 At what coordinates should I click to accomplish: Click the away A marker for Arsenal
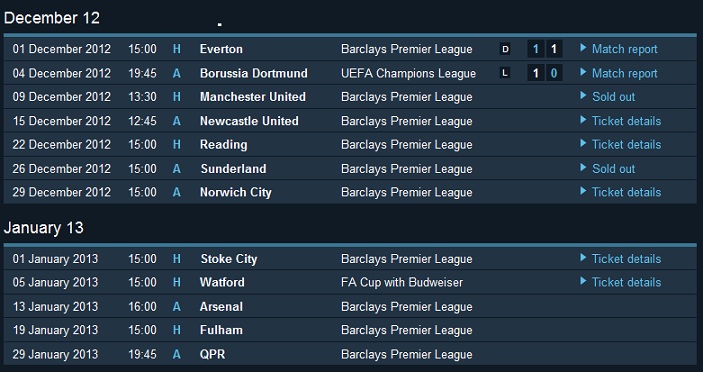[x=177, y=307]
